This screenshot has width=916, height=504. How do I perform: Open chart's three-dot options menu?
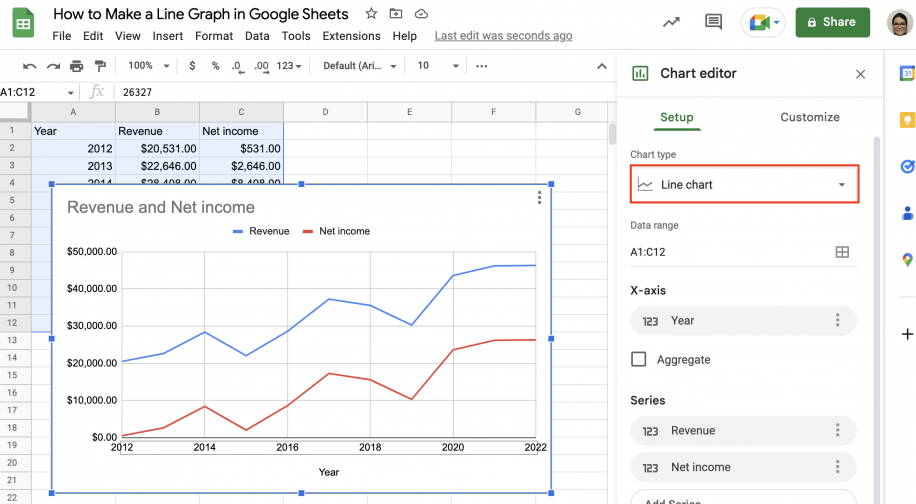pyautogui.click(x=539, y=197)
